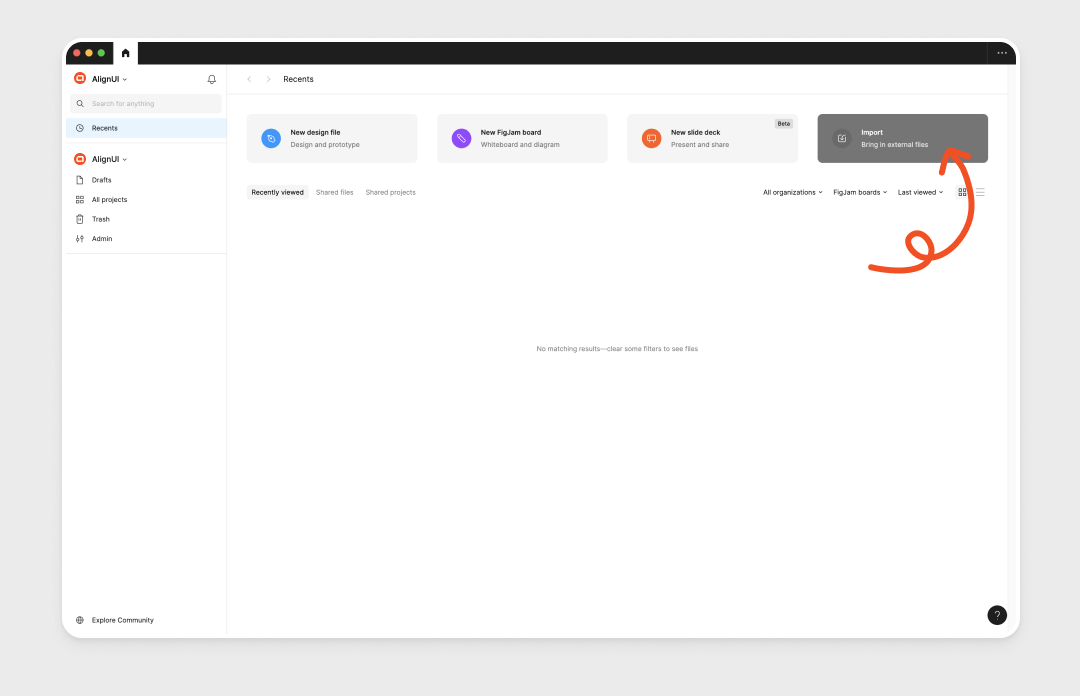Open Explore Community link
The image size is (1080, 696).
pyautogui.click(x=122, y=620)
